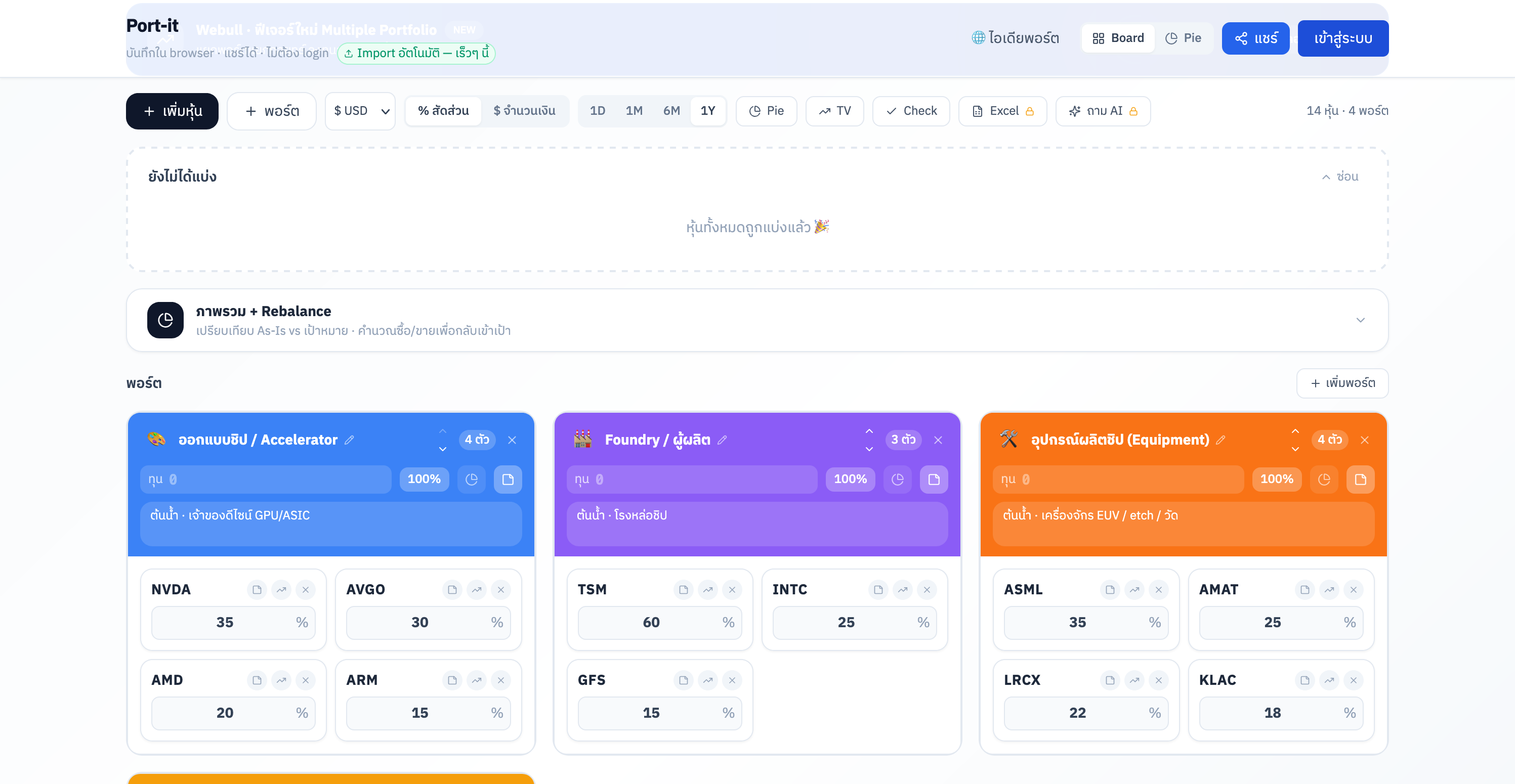Screen dimensions: 1515x784
Task: Move Equipment portfolio down
Action: 1295,449
